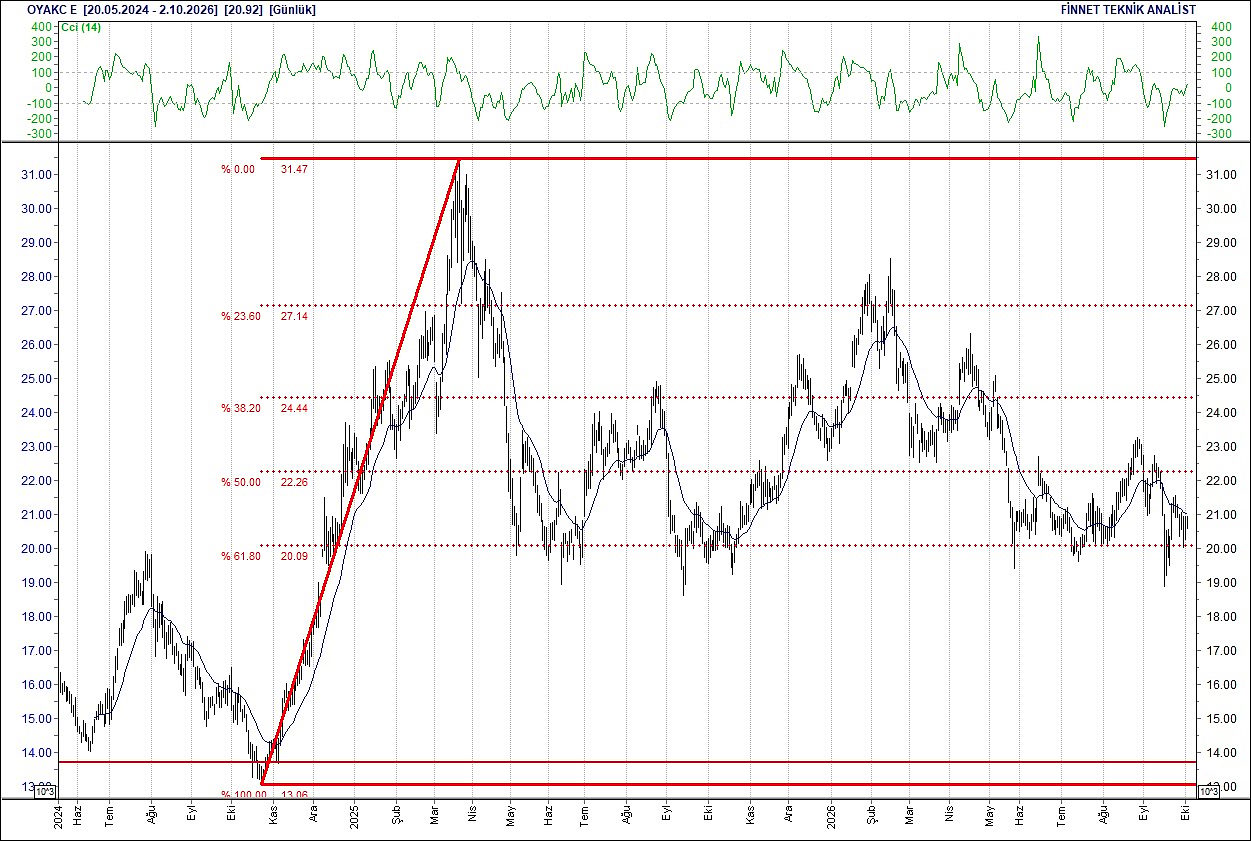
Task: Click the 13.06 Fibonacci base value
Action: pyautogui.click(x=294, y=795)
